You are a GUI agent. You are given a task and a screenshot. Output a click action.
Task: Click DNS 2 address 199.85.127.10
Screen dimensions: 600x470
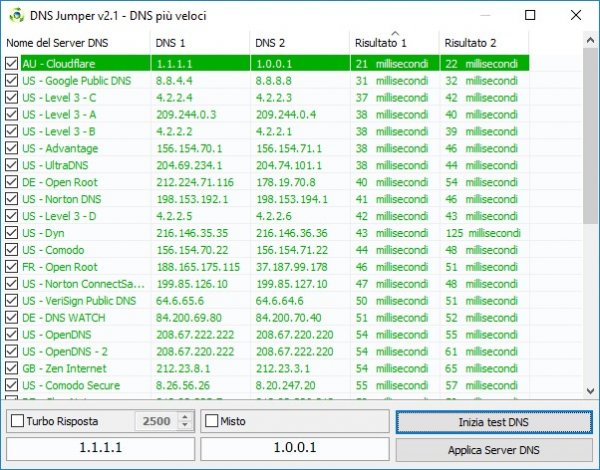coord(292,284)
